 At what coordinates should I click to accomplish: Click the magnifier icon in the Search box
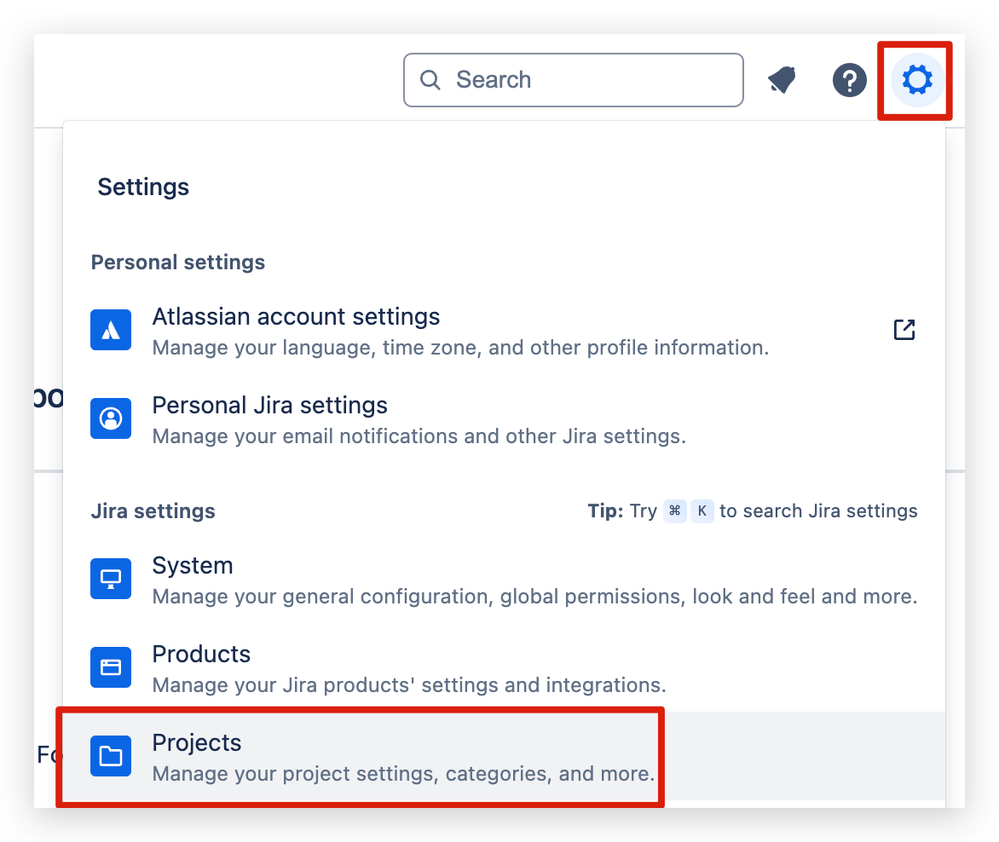click(x=430, y=80)
